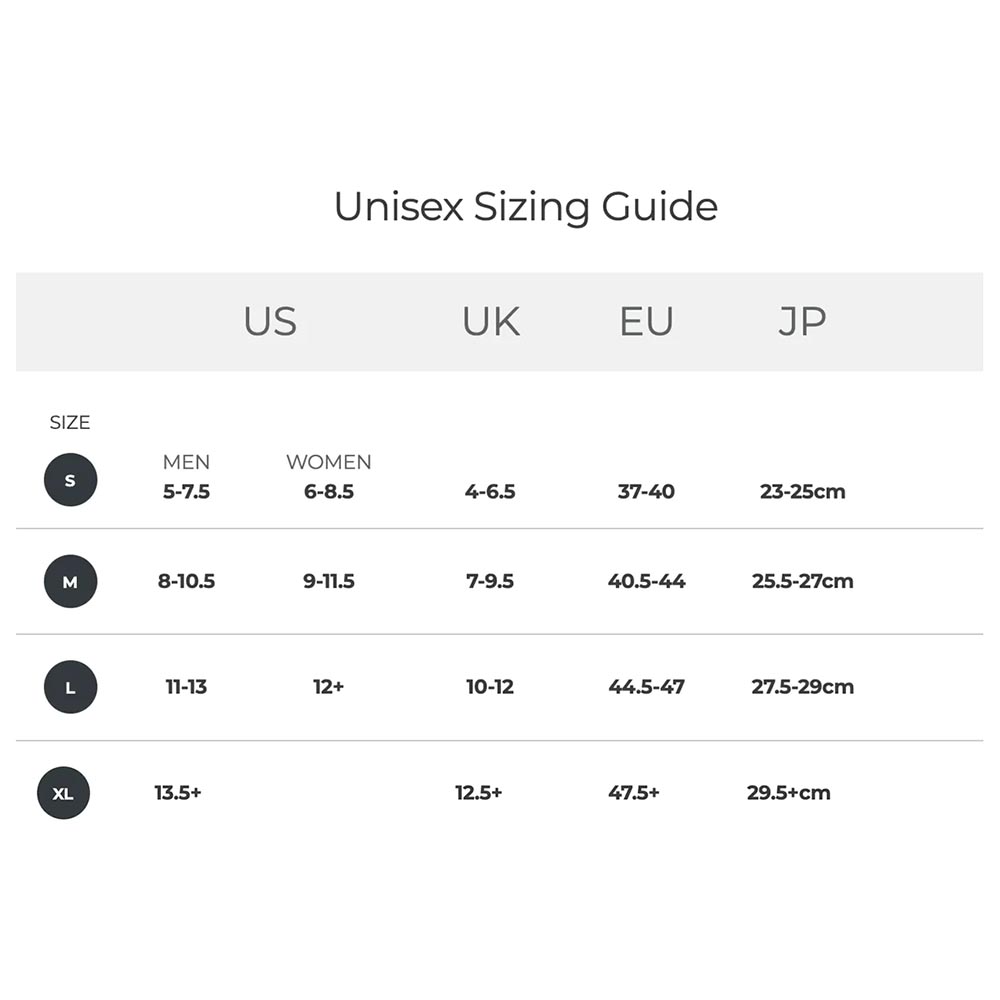Select the US column header
The image size is (1000, 1000).
click(x=270, y=321)
